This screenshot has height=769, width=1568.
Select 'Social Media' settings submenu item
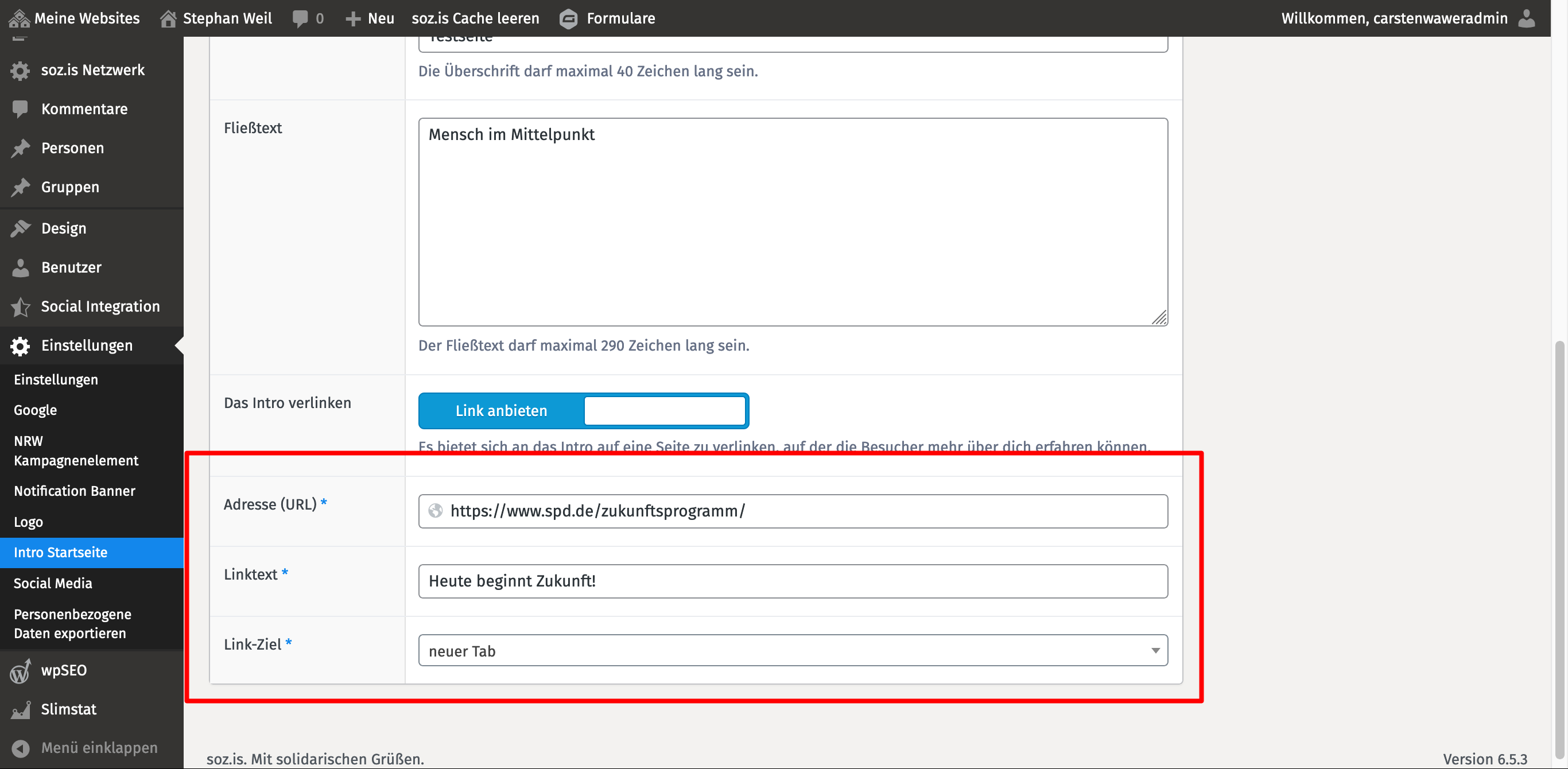[x=53, y=583]
